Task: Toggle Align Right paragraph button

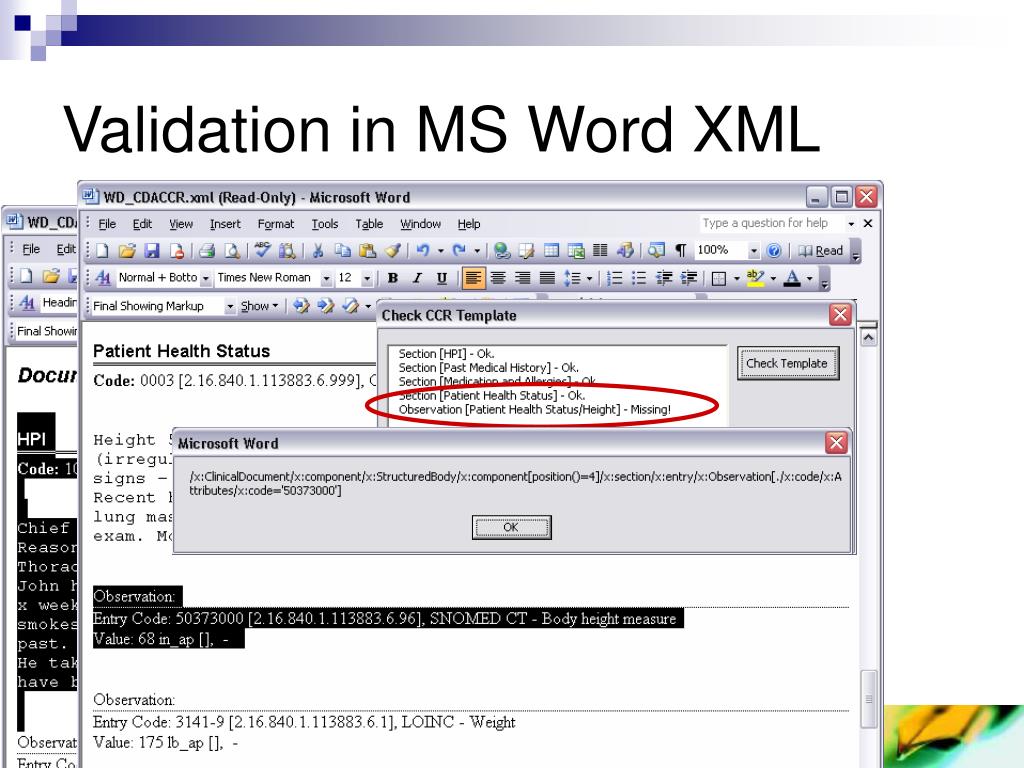Action: point(522,278)
